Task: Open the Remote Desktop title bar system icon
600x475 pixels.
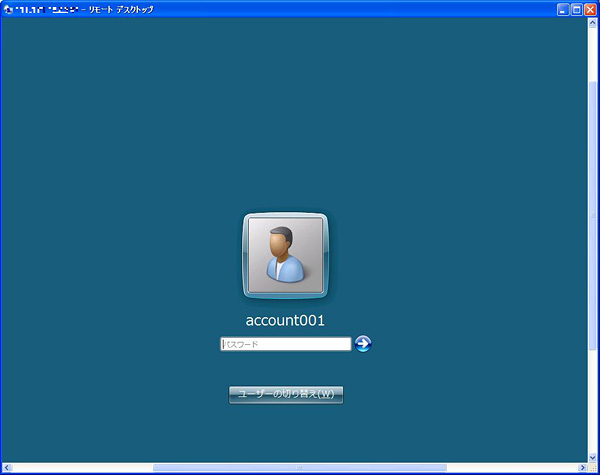Action: pos(8,8)
